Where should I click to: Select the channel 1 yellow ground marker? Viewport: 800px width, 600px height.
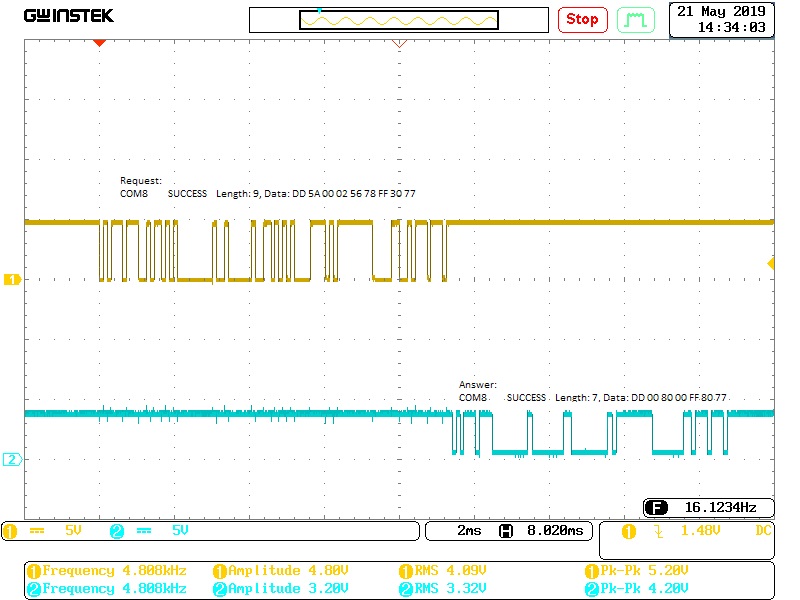[x=12, y=280]
